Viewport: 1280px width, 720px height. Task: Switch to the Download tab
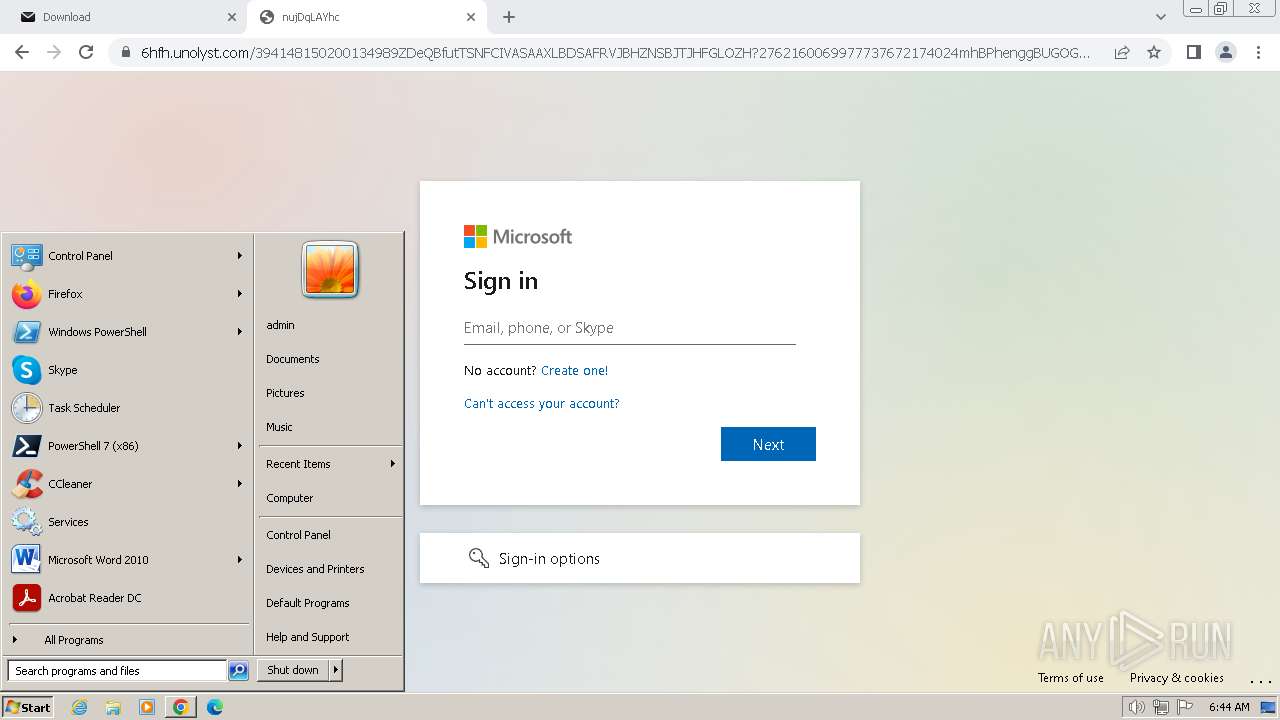pyautogui.click(x=128, y=17)
